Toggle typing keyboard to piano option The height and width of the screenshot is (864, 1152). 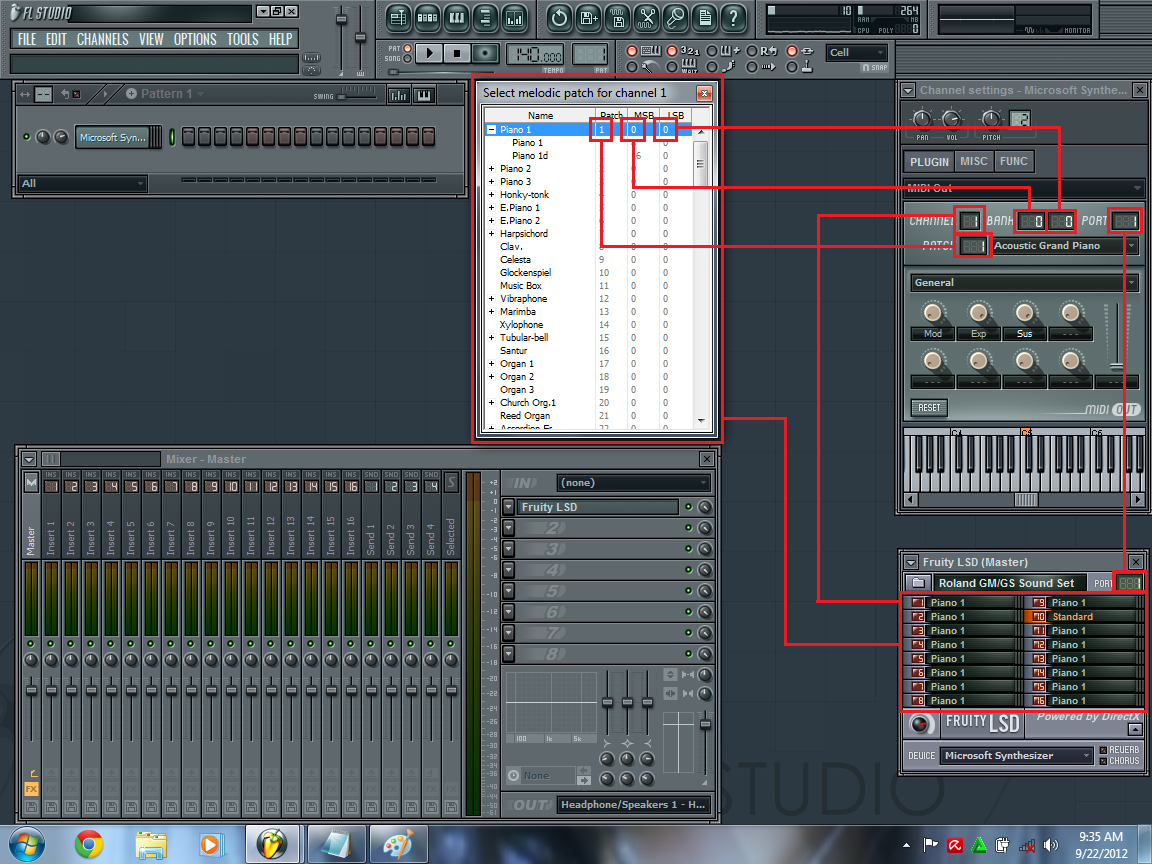click(x=632, y=51)
